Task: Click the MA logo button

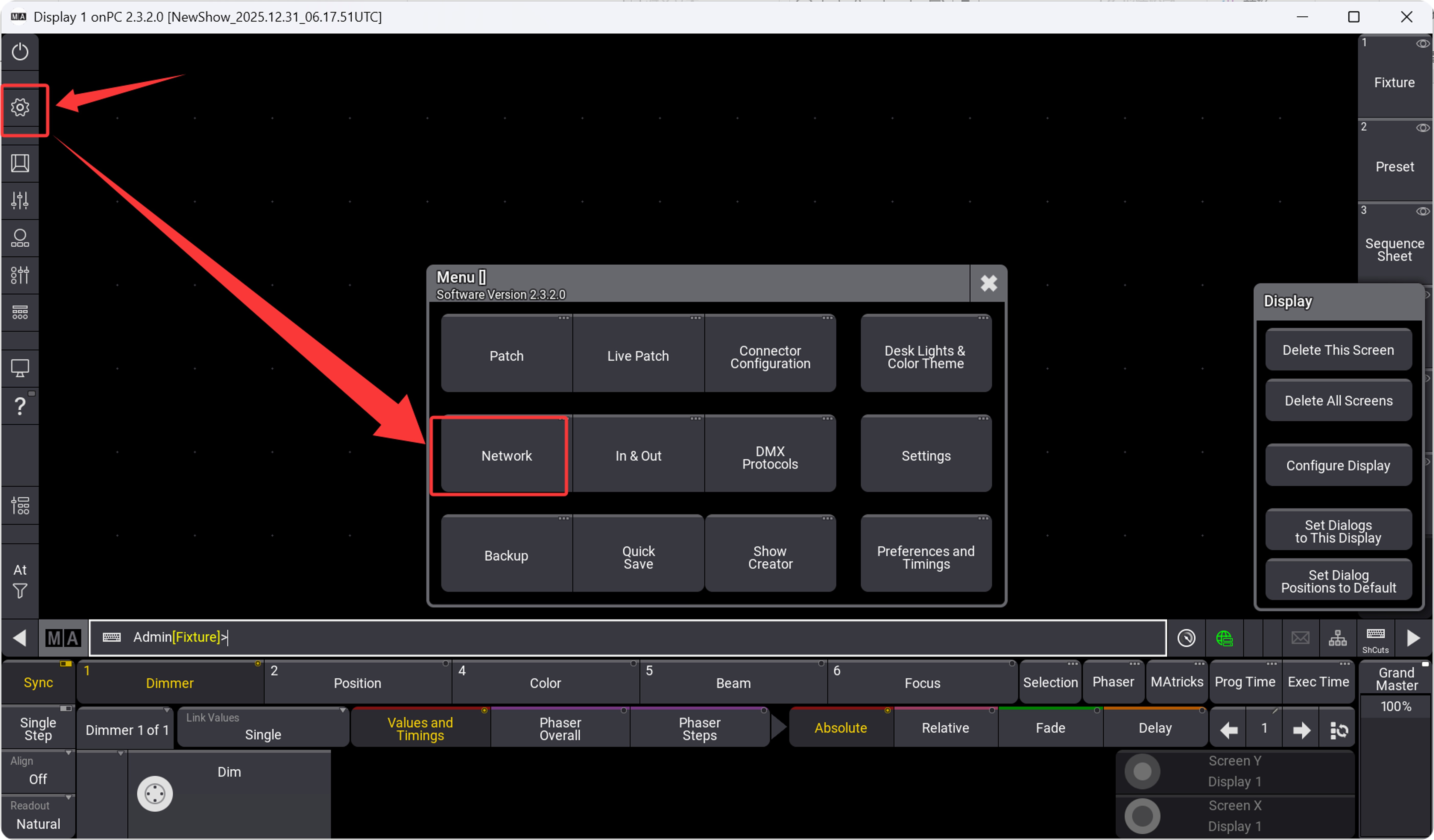Action: [63, 638]
